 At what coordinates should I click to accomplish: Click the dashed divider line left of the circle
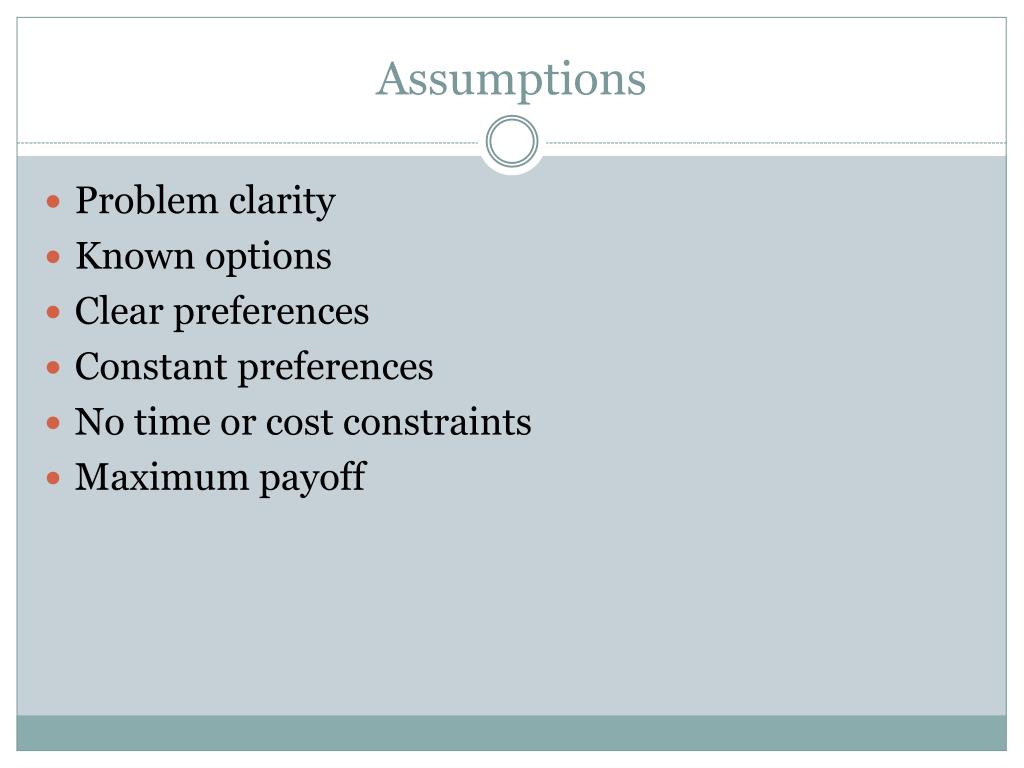(x=248, y=142)
